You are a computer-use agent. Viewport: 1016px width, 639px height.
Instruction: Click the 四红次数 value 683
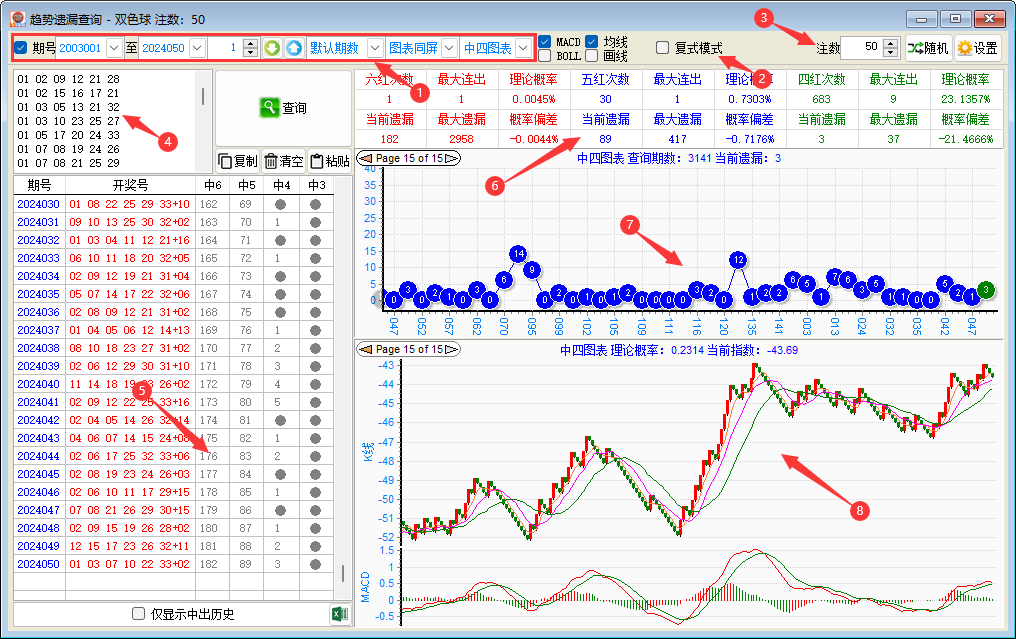click(x=821, y=99)
